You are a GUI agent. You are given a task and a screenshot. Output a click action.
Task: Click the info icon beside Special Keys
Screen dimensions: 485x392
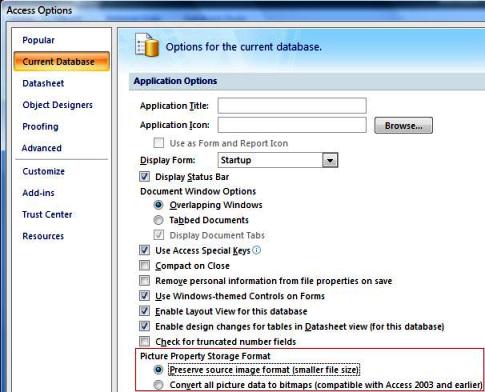click(256, 250)
